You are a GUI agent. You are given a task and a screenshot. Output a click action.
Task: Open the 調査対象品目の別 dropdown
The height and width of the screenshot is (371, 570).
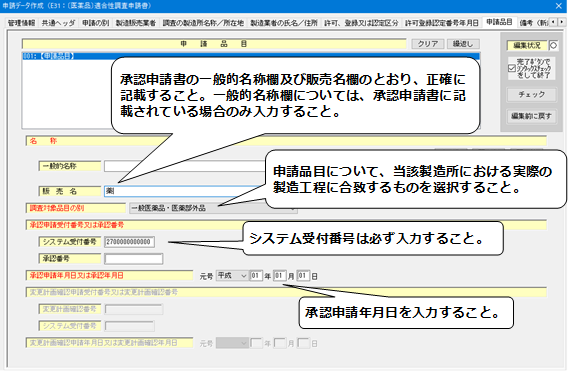click(x=213, y=208)
